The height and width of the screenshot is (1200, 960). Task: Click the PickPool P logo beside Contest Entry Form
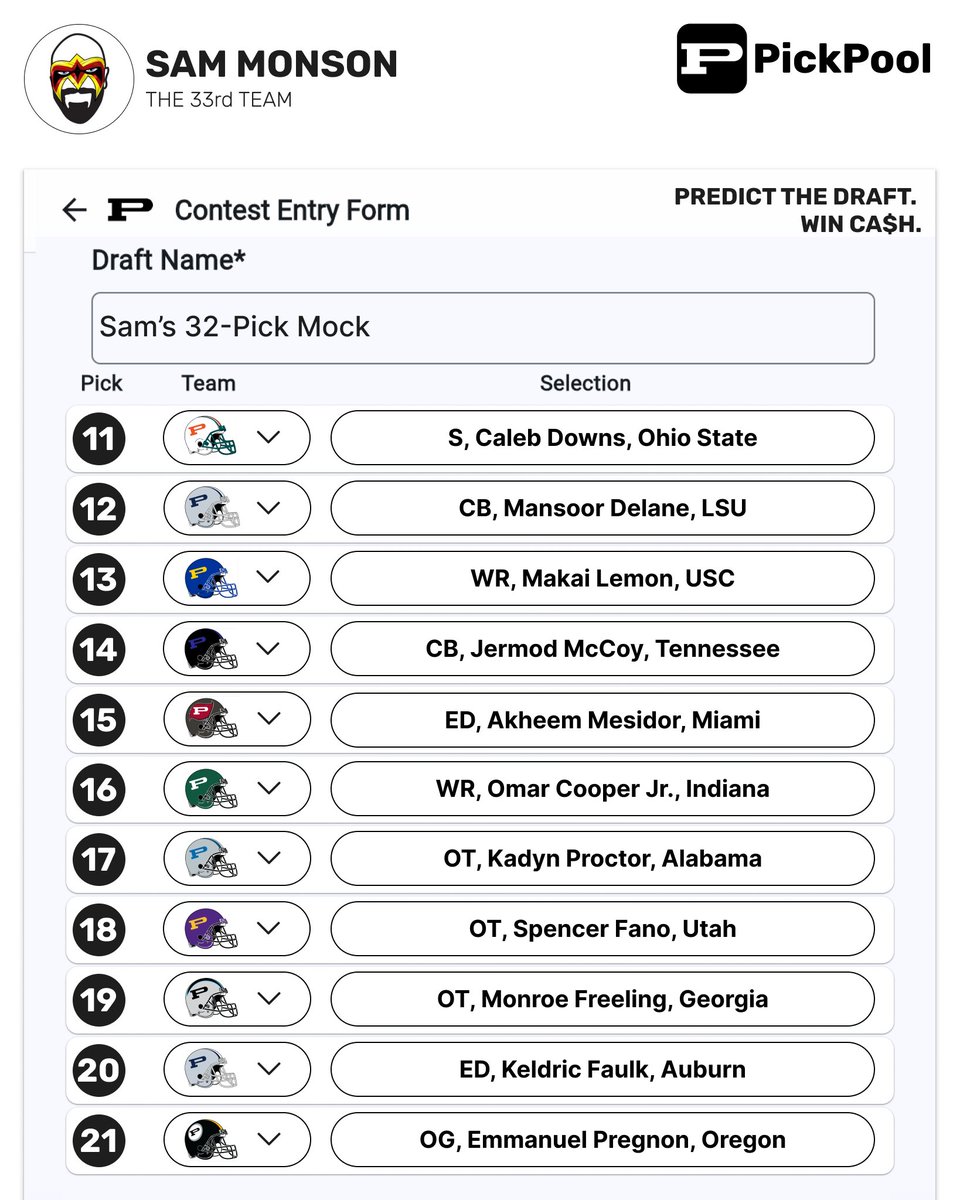[x=130, y=210]
